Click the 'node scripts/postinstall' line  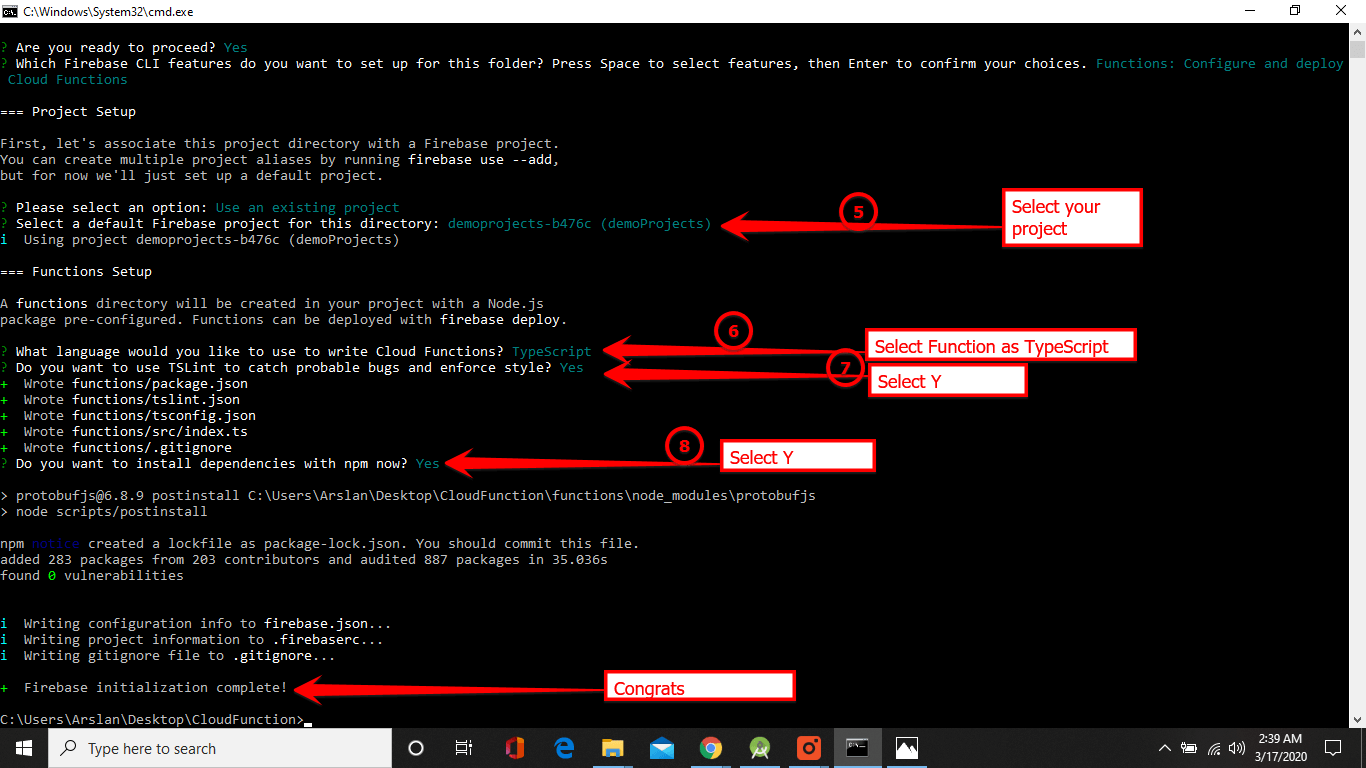pos(104,511)
